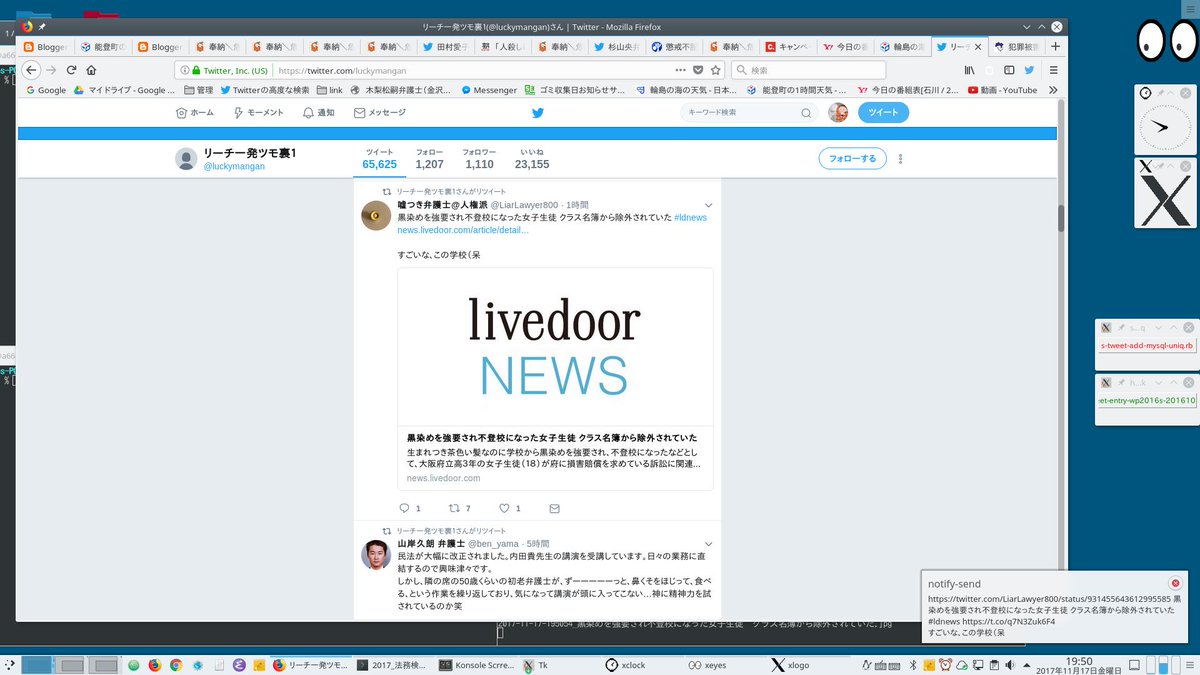Expand the ben_yama tweet options caret
Image resolution: width=1200 pixels, height=675 pixels.
coord(709,542)
